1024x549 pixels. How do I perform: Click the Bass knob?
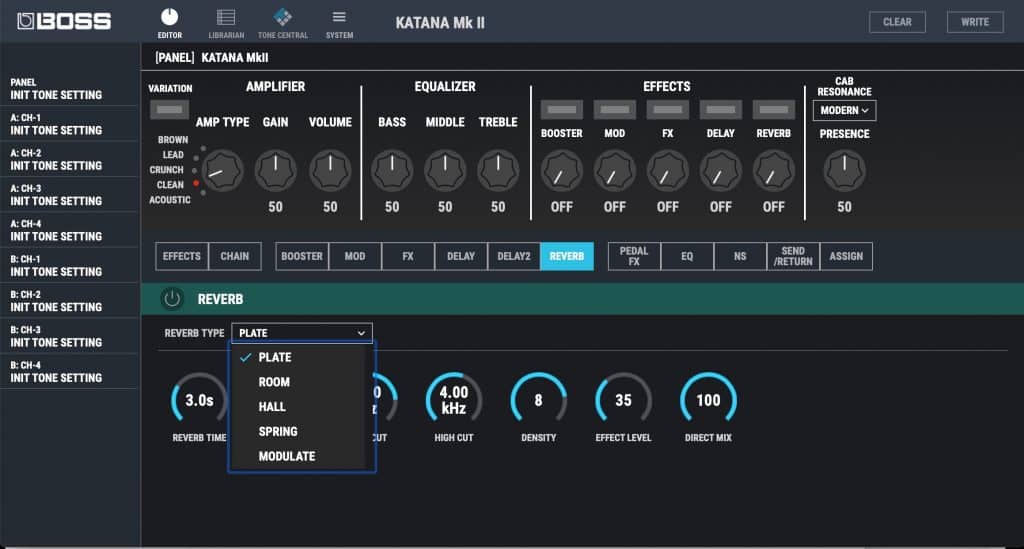click(392, 170)
